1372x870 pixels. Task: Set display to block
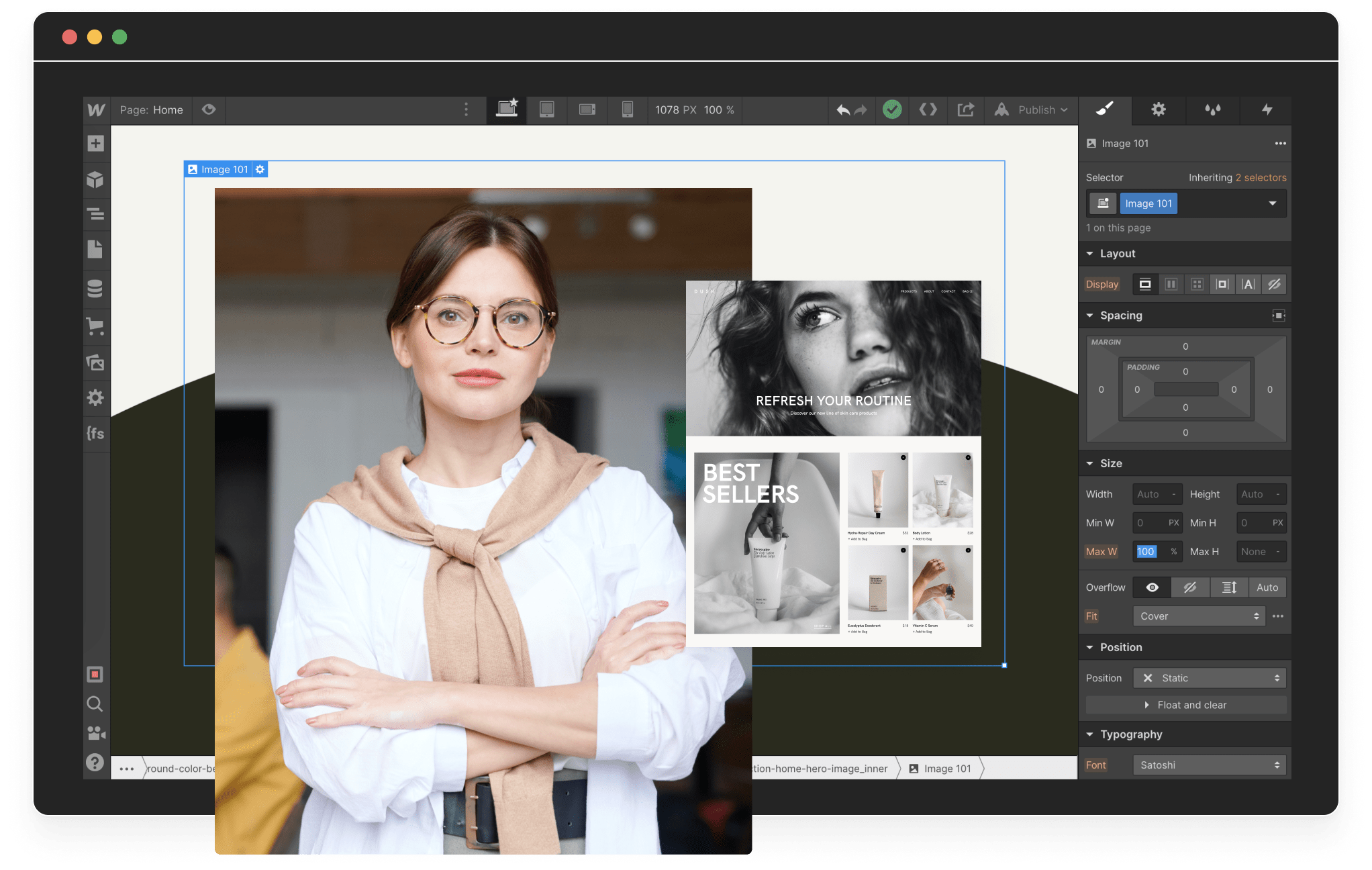tap(1145, 284)
